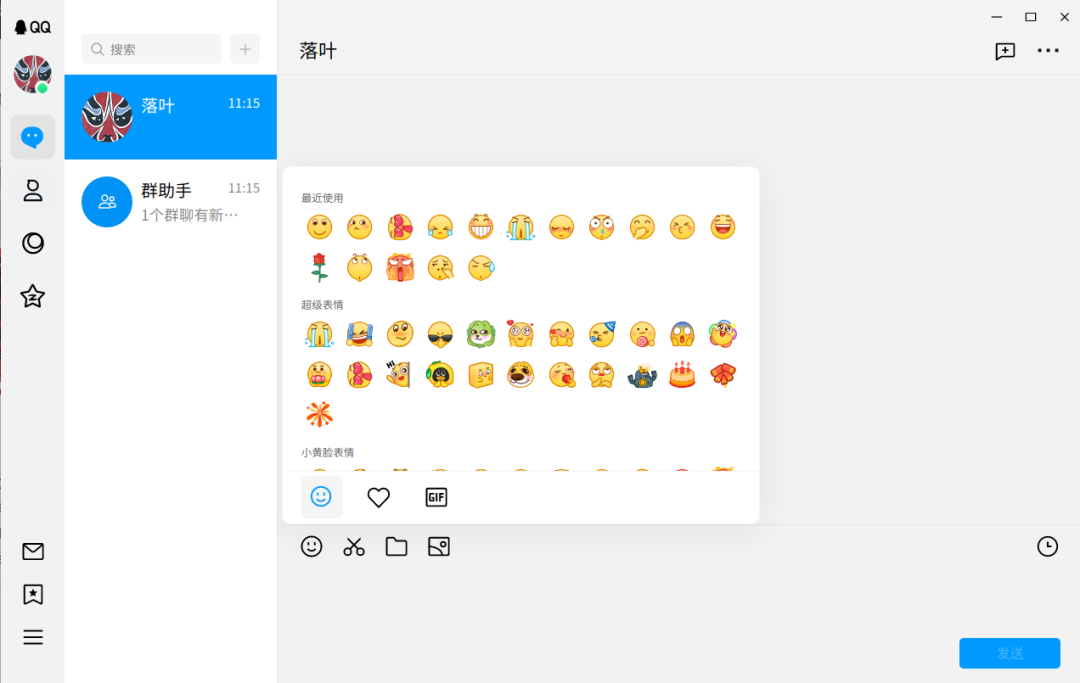Viewport: 1080px width, 683px height.
Task: Click the start group chat icon button
Action: [x=1005, y=51]
